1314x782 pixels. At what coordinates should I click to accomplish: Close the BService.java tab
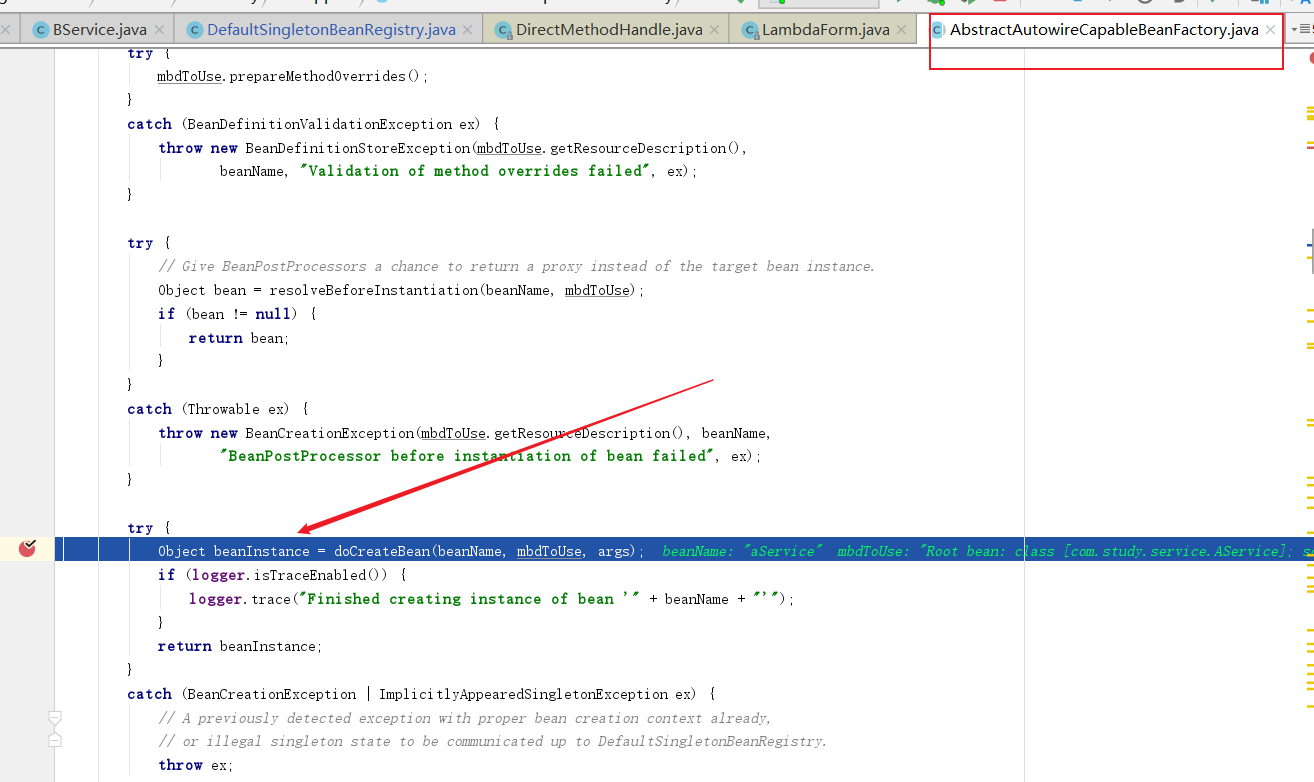160,30
